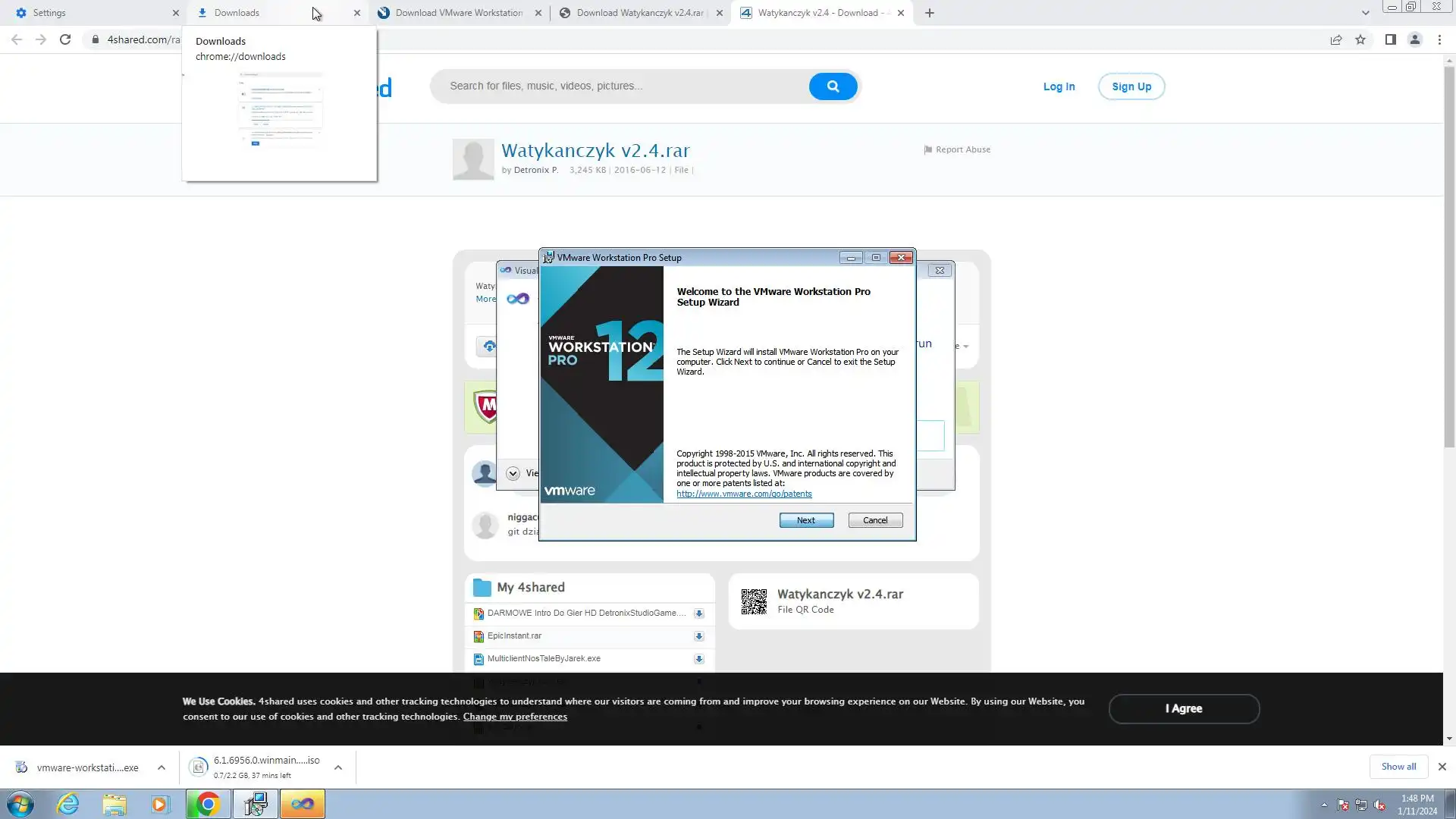Click the page vertical scrollbar thumb
Screen dimensions: 1456x819
[x=1449, y=258]
